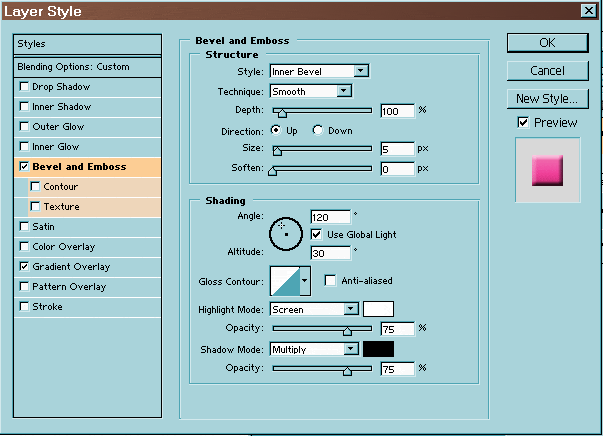Viewport: 603px width, 436px height.
Task: Click the black Shadow Mode color swatch
Action: point(378,349)
